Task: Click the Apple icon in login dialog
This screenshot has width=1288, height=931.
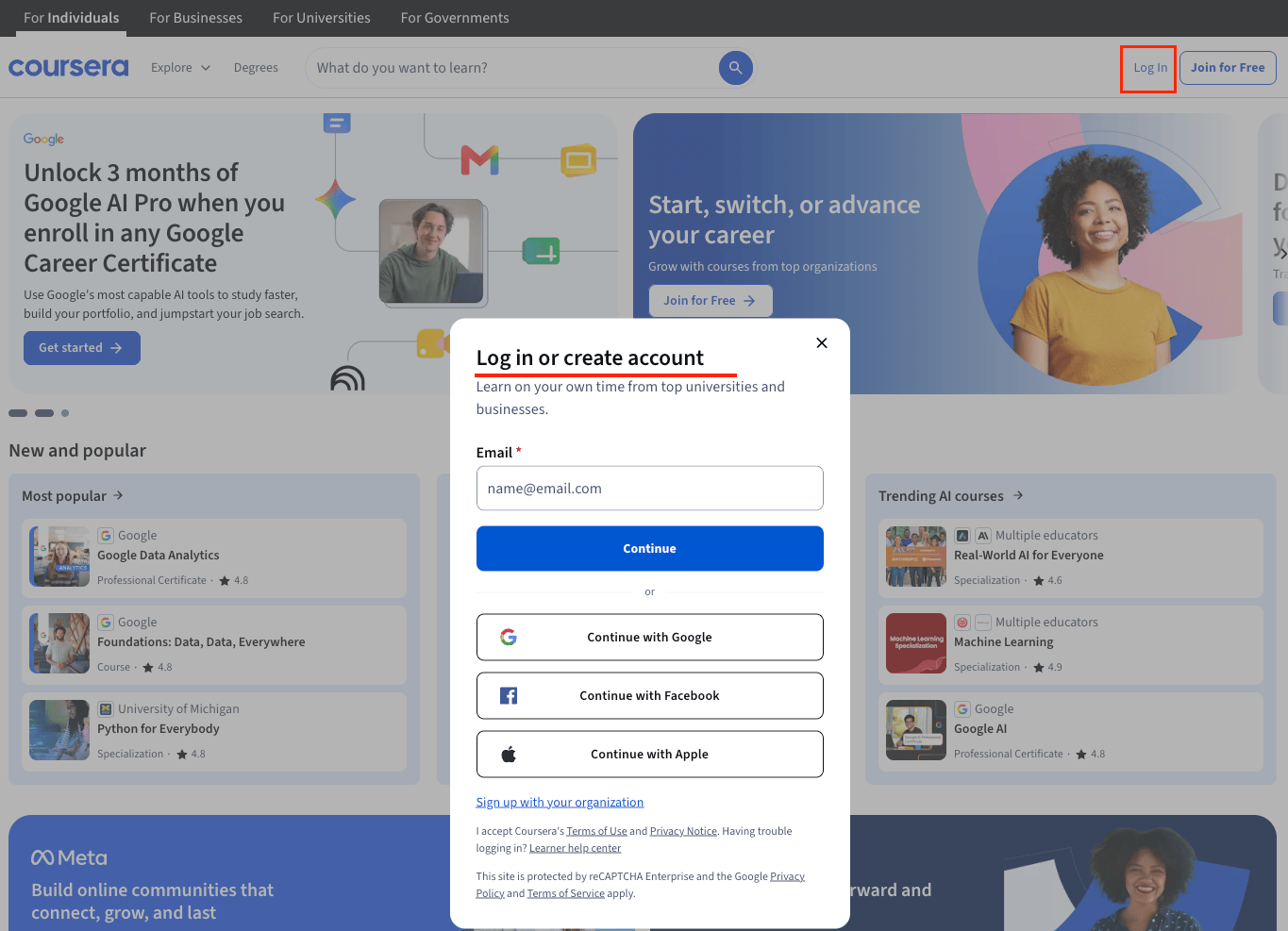Action: coord(509,755)
